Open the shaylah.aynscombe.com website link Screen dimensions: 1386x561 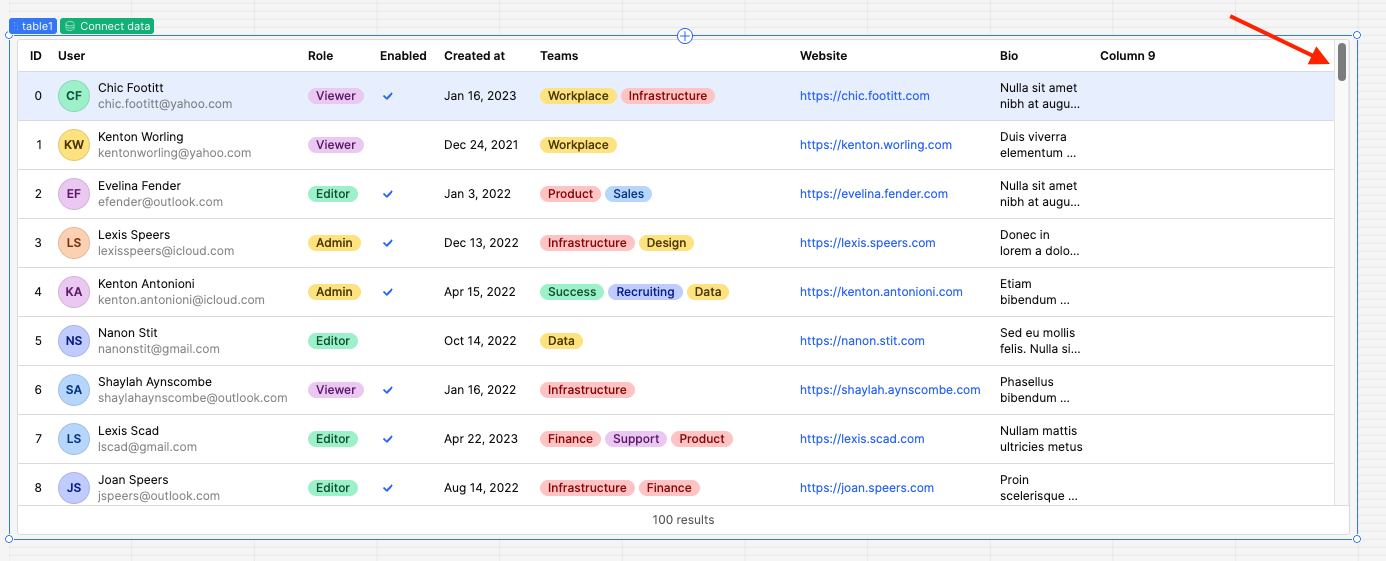coord(889,390)
